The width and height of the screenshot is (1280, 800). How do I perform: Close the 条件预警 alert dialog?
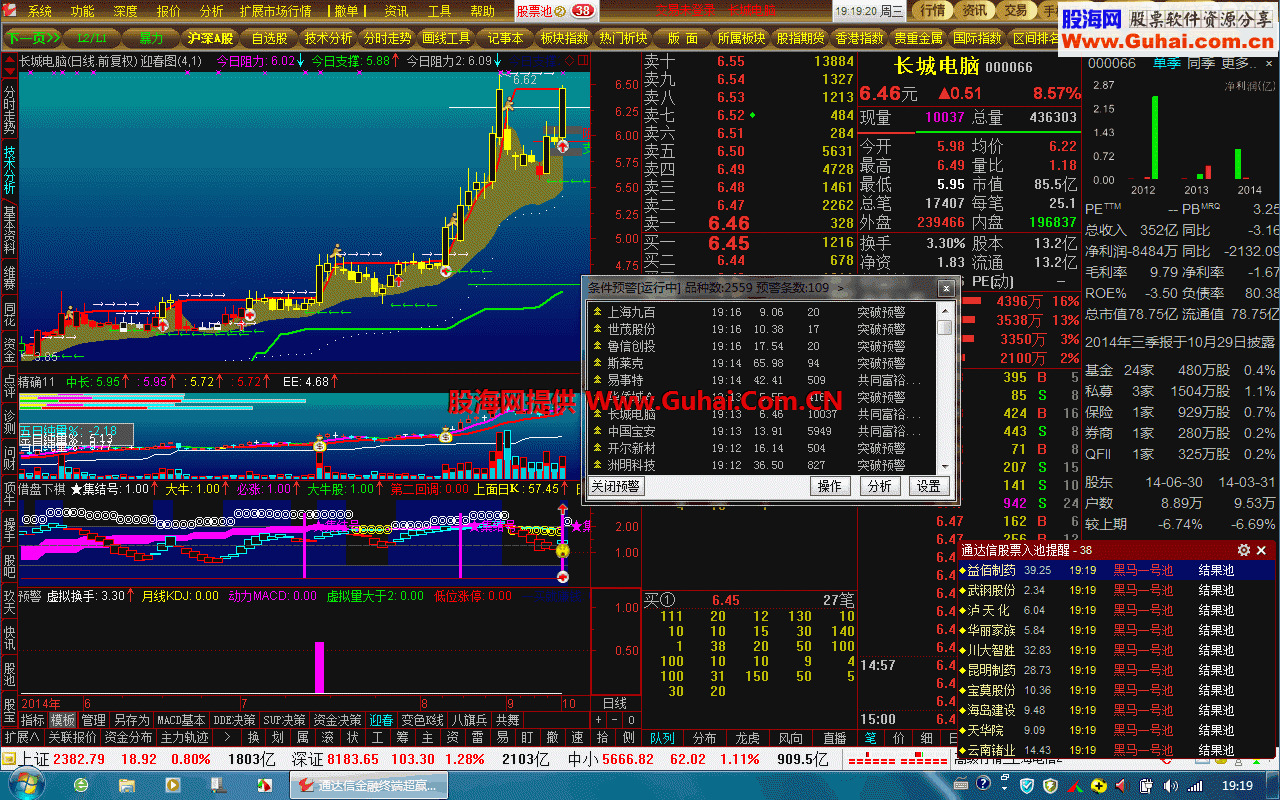(945, 288)
